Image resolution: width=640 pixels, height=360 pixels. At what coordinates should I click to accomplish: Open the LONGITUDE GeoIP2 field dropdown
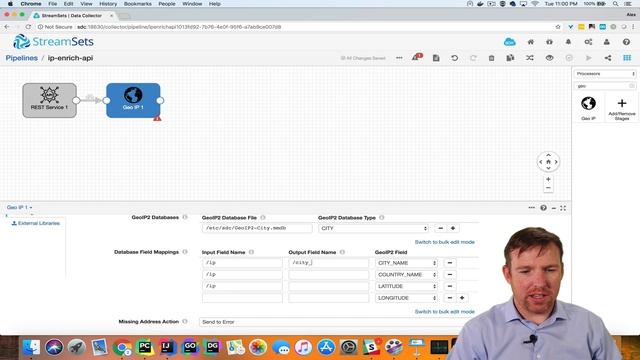[406, 298]
